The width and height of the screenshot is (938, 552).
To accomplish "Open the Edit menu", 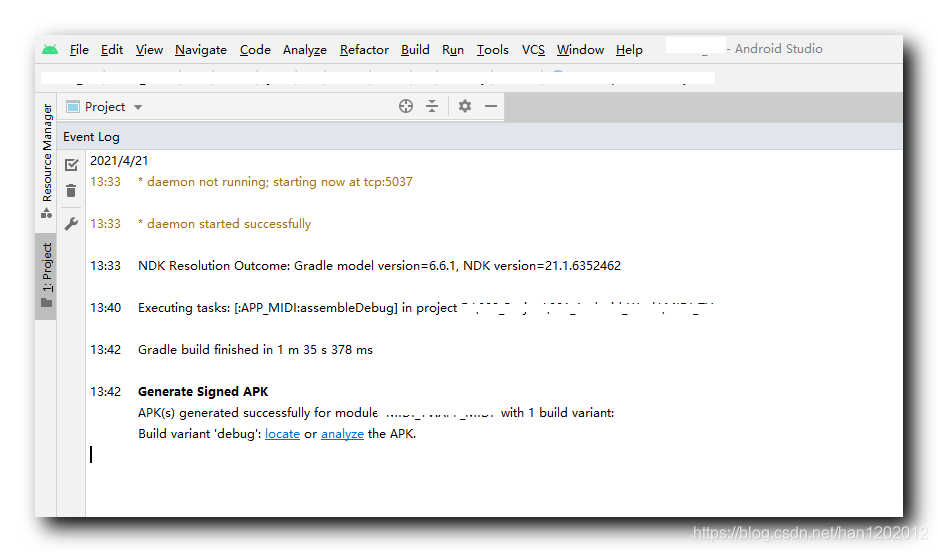I will [112, 50].
